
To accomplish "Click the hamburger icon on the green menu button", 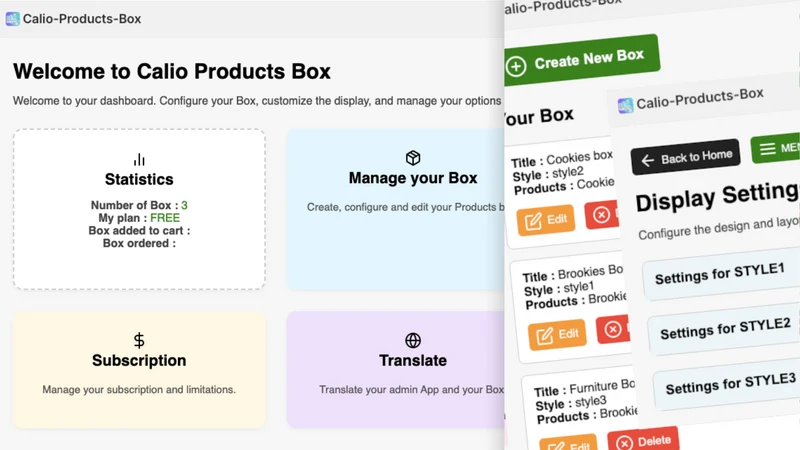I will point(767,149).
